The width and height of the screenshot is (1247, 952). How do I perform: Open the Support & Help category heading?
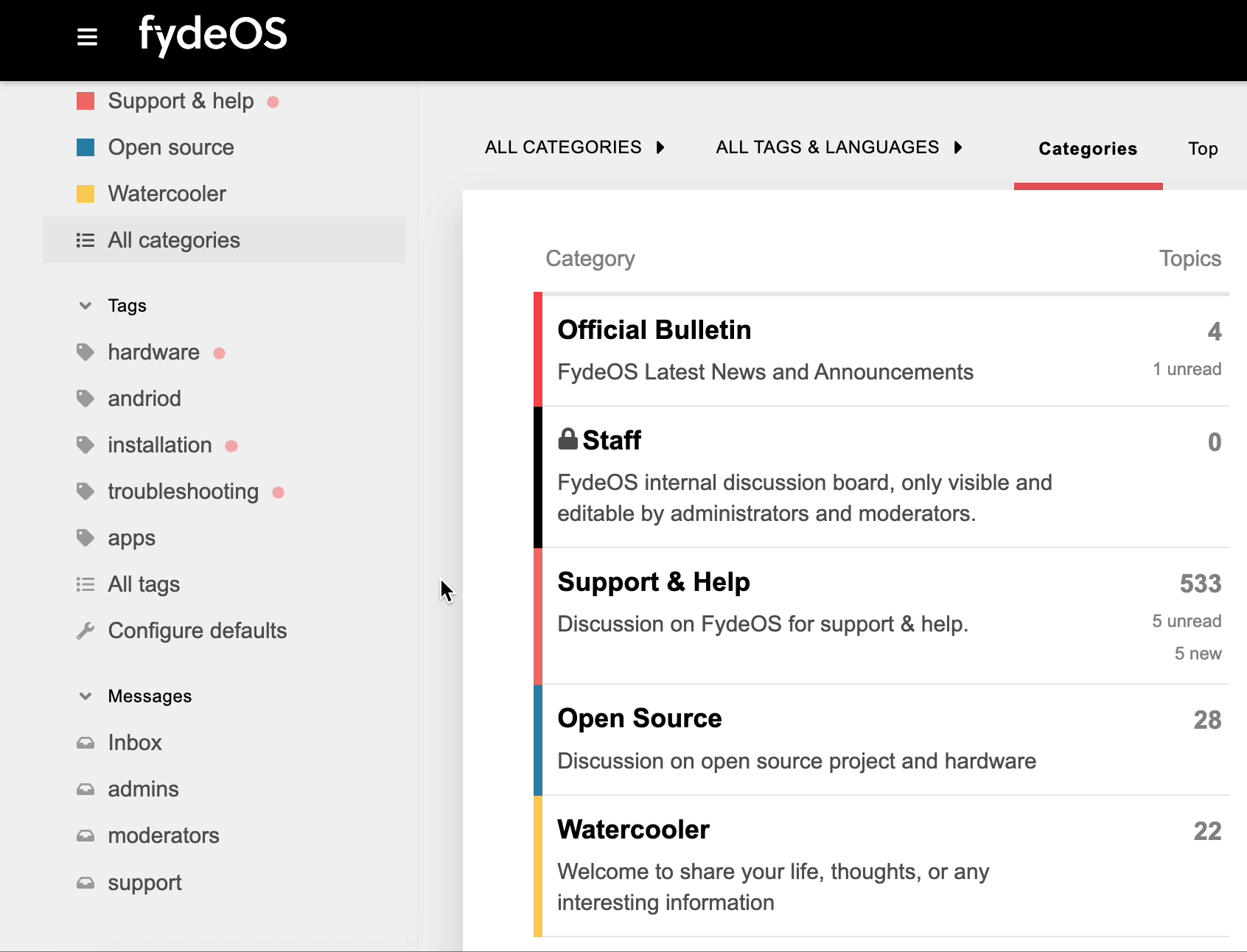654,582
